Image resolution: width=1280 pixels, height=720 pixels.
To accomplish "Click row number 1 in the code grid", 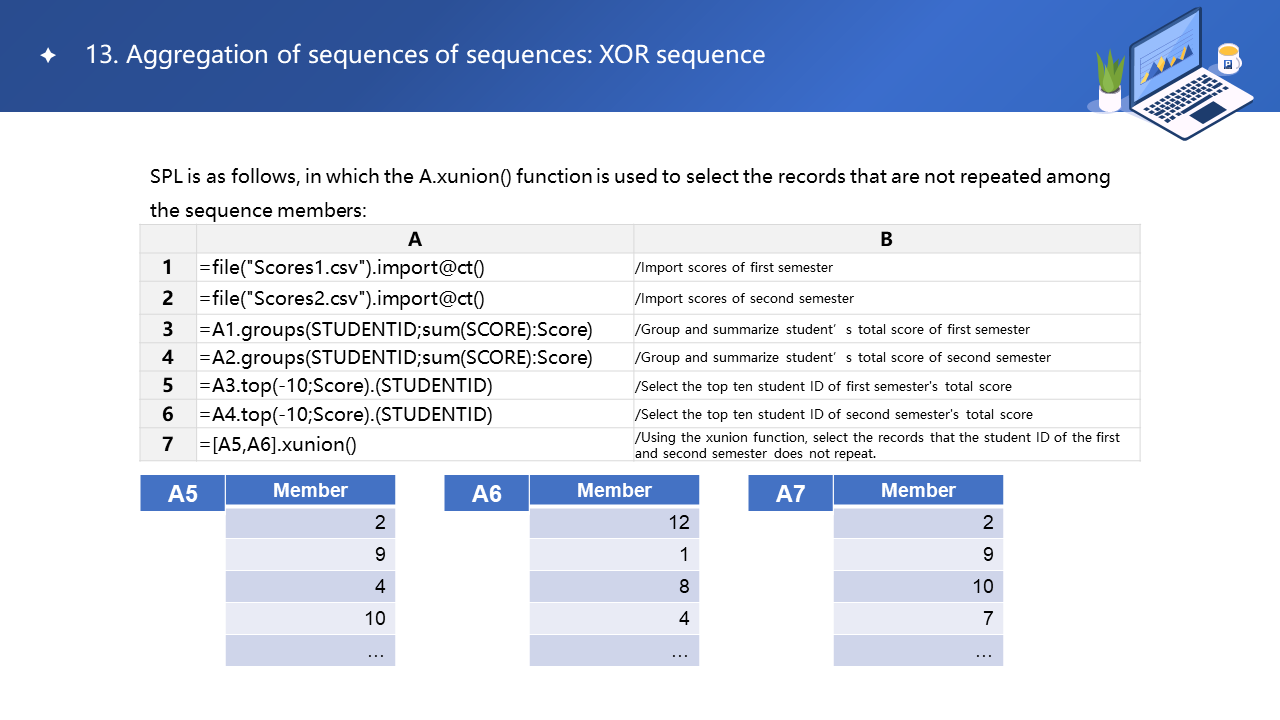I will pyautogui.click(x=168, y=267).
